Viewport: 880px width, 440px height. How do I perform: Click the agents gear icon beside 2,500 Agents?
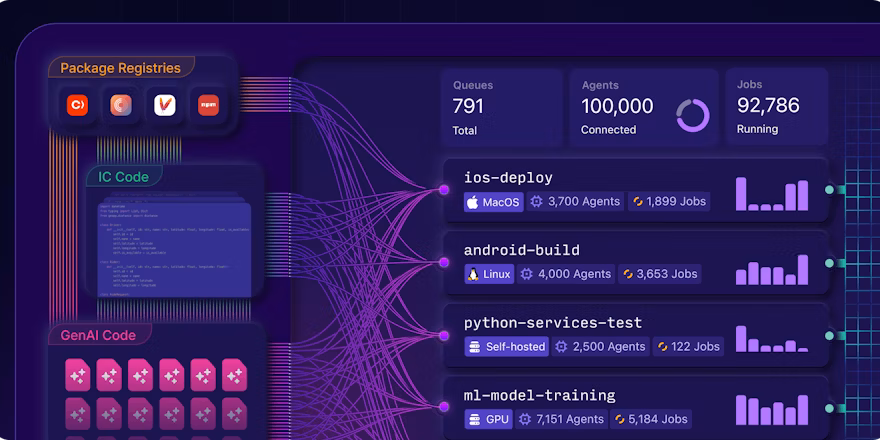561,347
